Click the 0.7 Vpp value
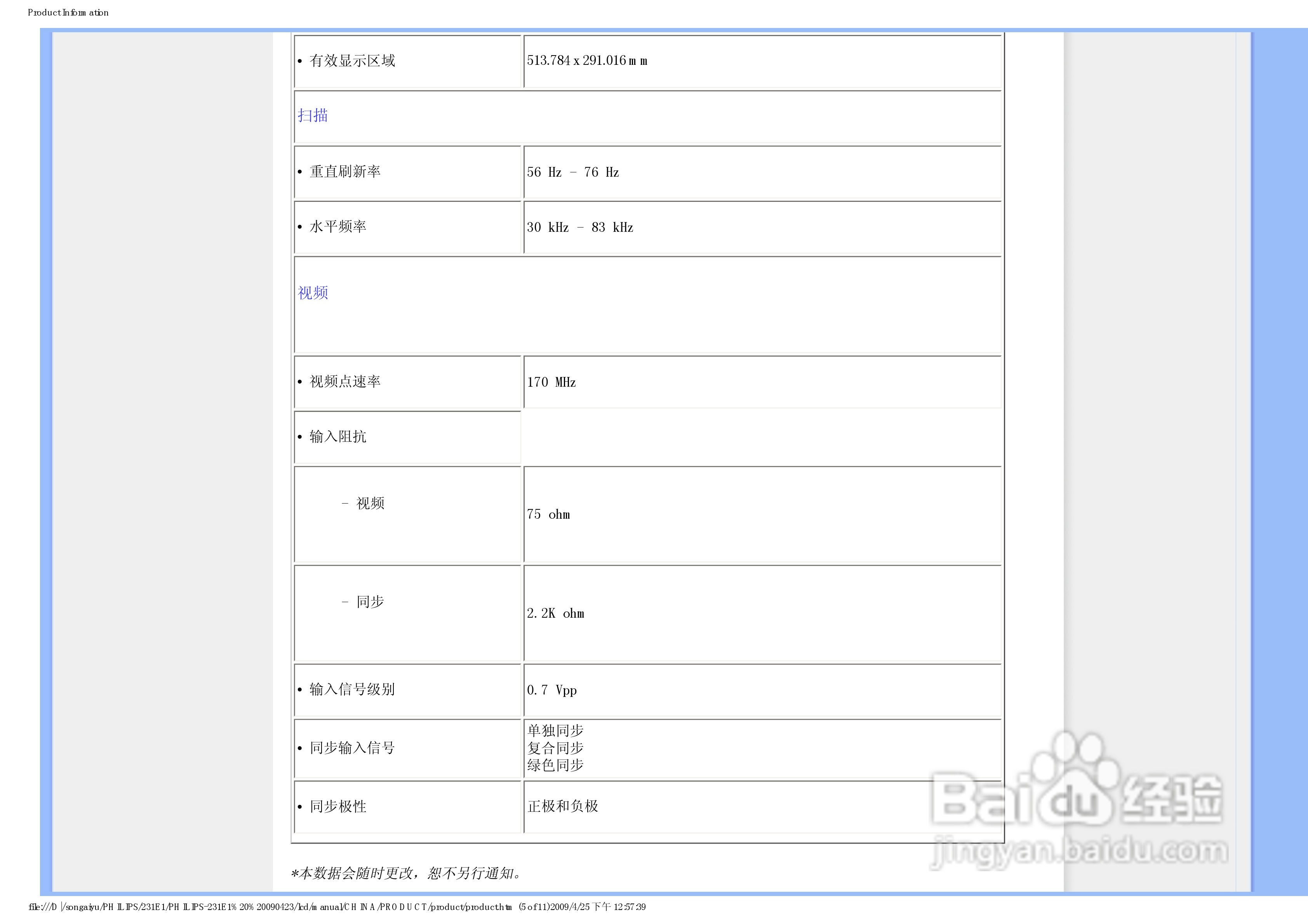The image size is (1308, 924). 551,690
